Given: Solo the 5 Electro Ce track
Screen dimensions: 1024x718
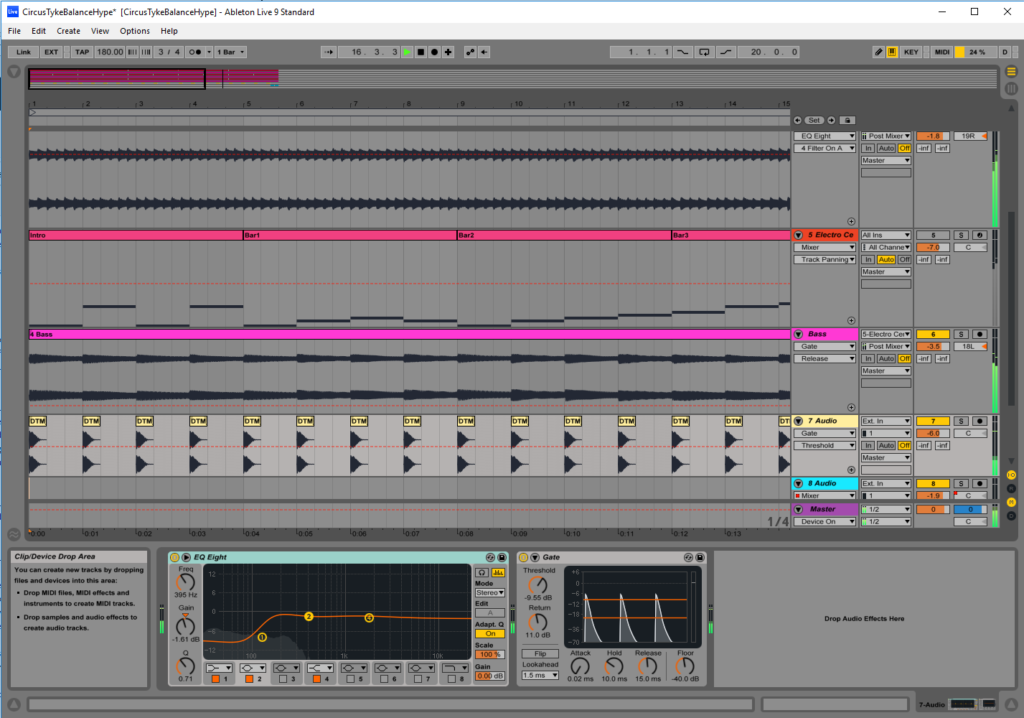Looking at the screenshot, I should pyautogui.click(x=961, y=235).
